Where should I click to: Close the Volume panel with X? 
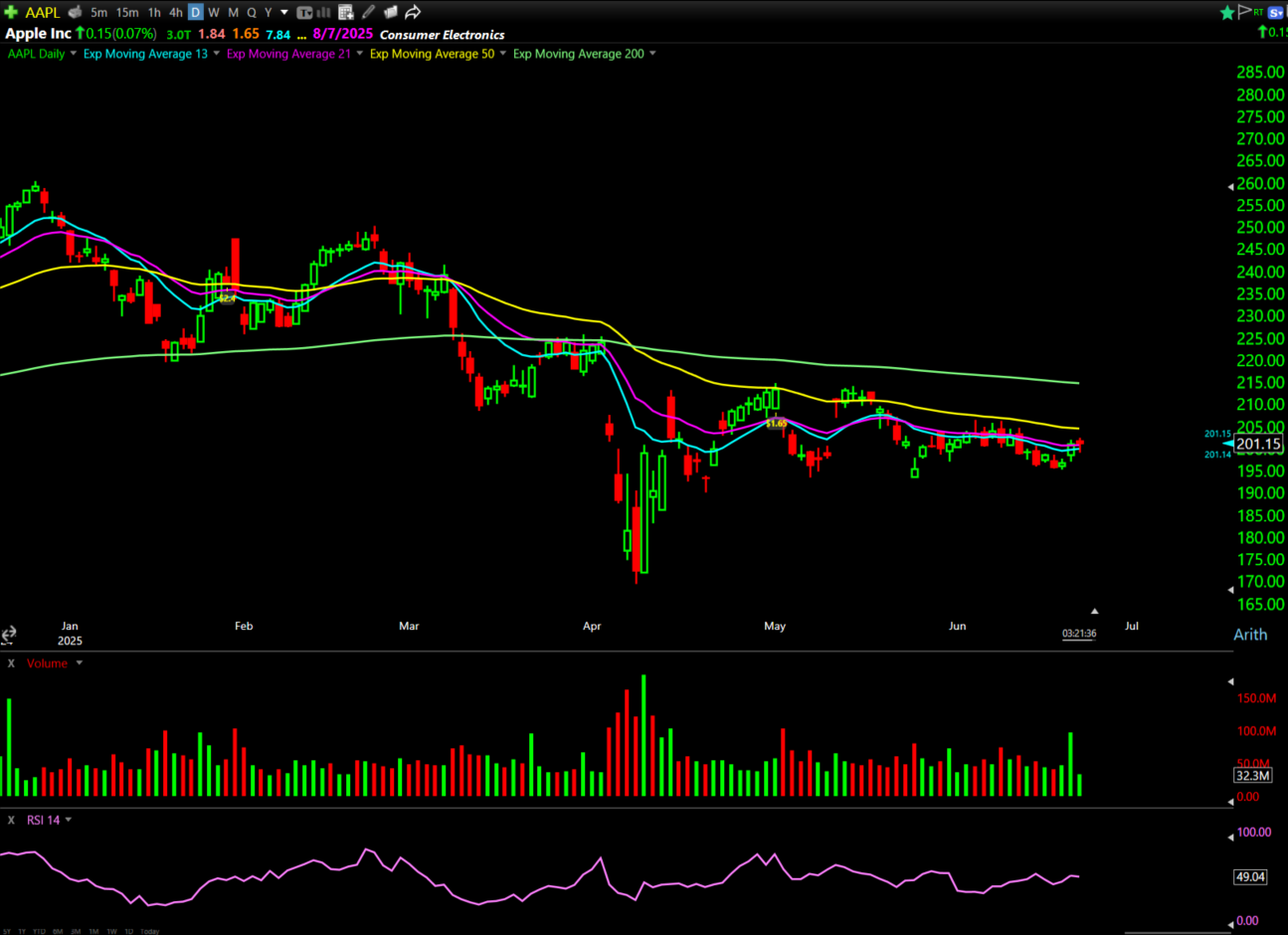11,663
